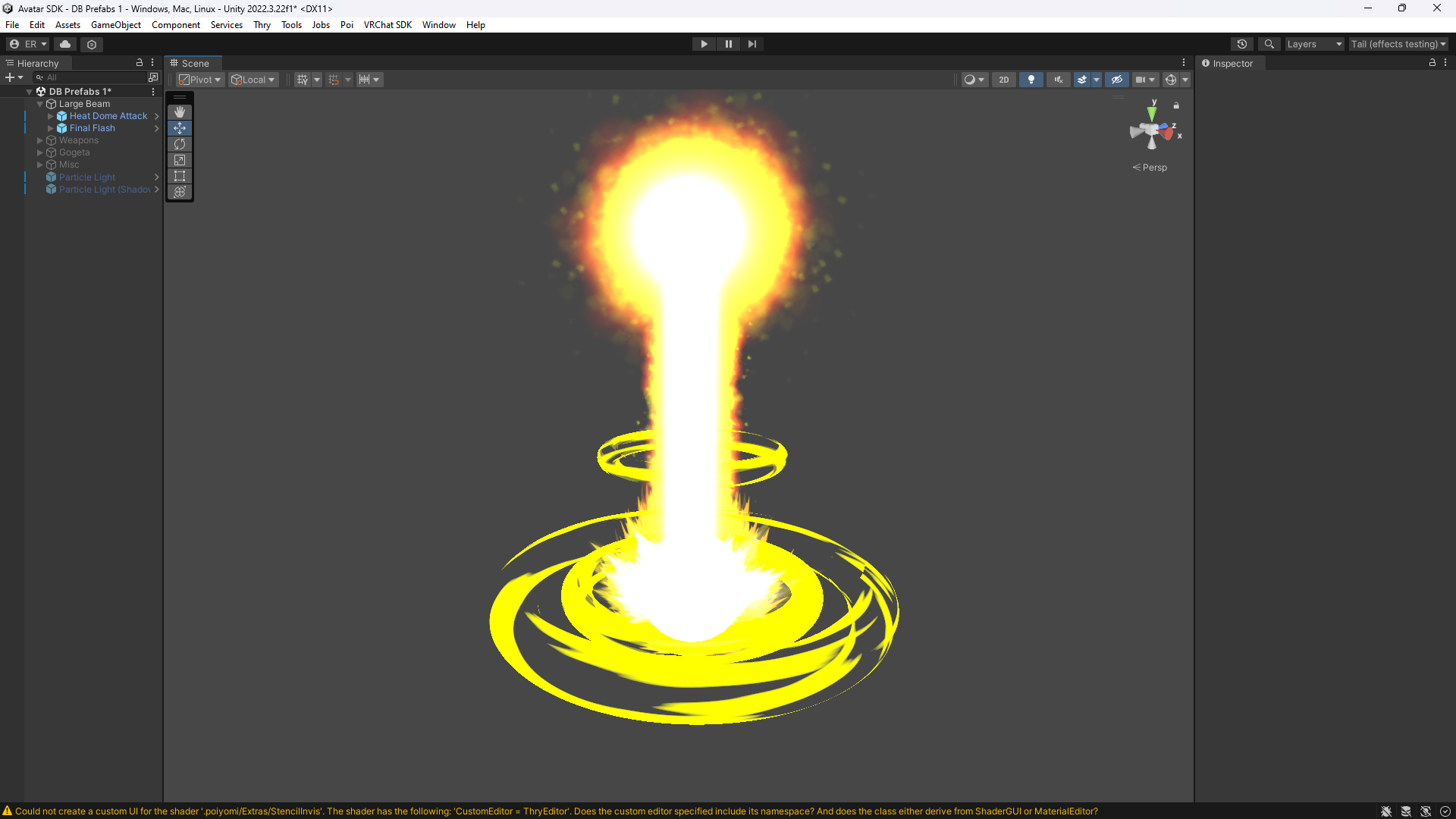Viewport: 1456px width, 819px height.
Task: Select the Rotate tool
Action: click(x=180, y=144)
